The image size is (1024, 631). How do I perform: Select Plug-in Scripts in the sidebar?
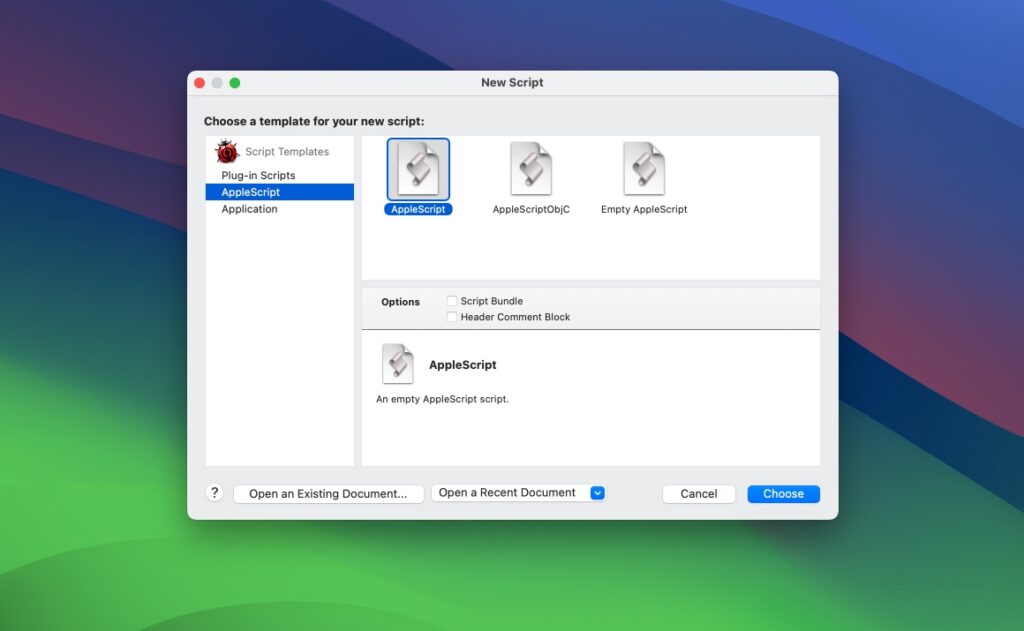(257, 174)
